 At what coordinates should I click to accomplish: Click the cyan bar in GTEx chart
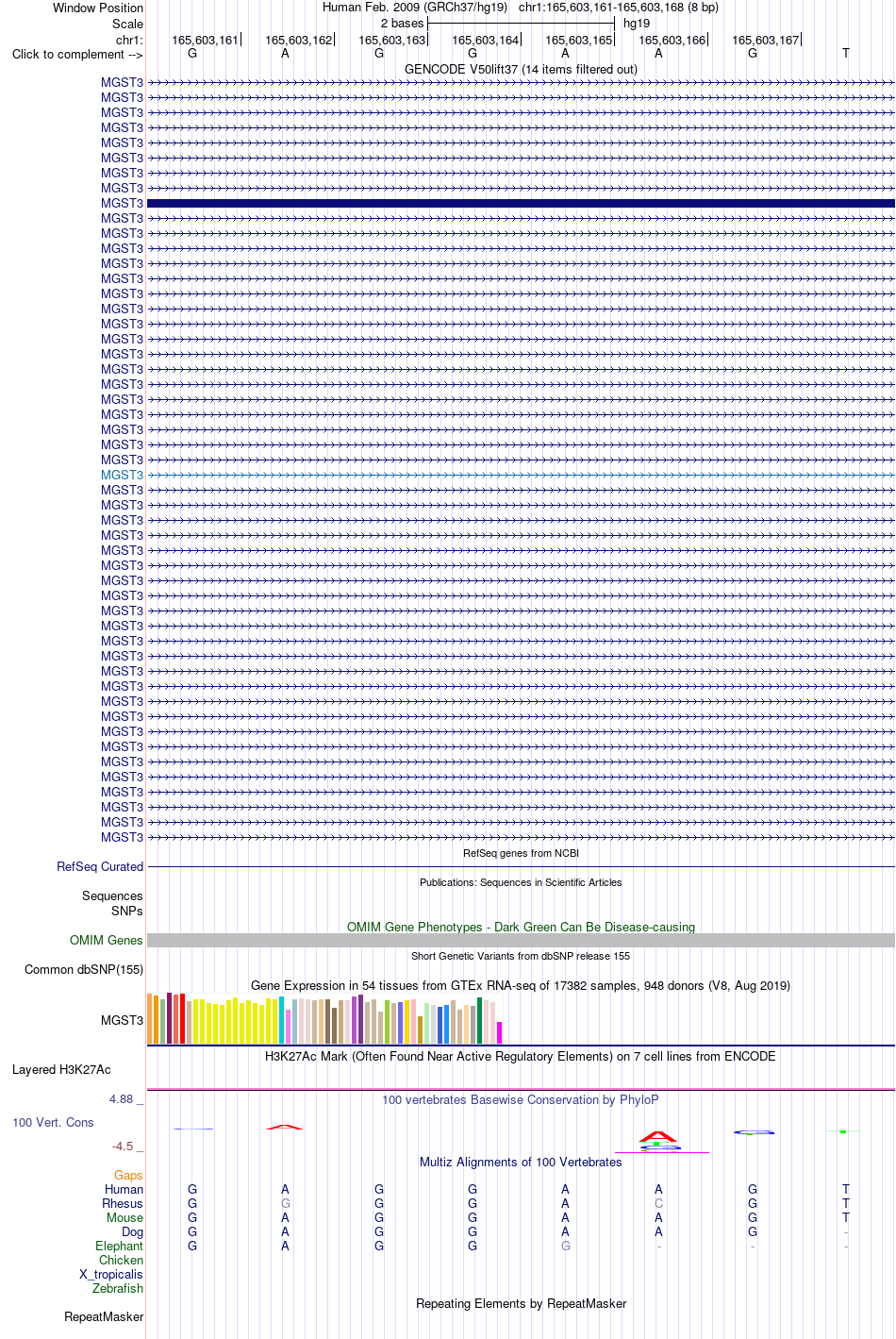point(282,1020)
